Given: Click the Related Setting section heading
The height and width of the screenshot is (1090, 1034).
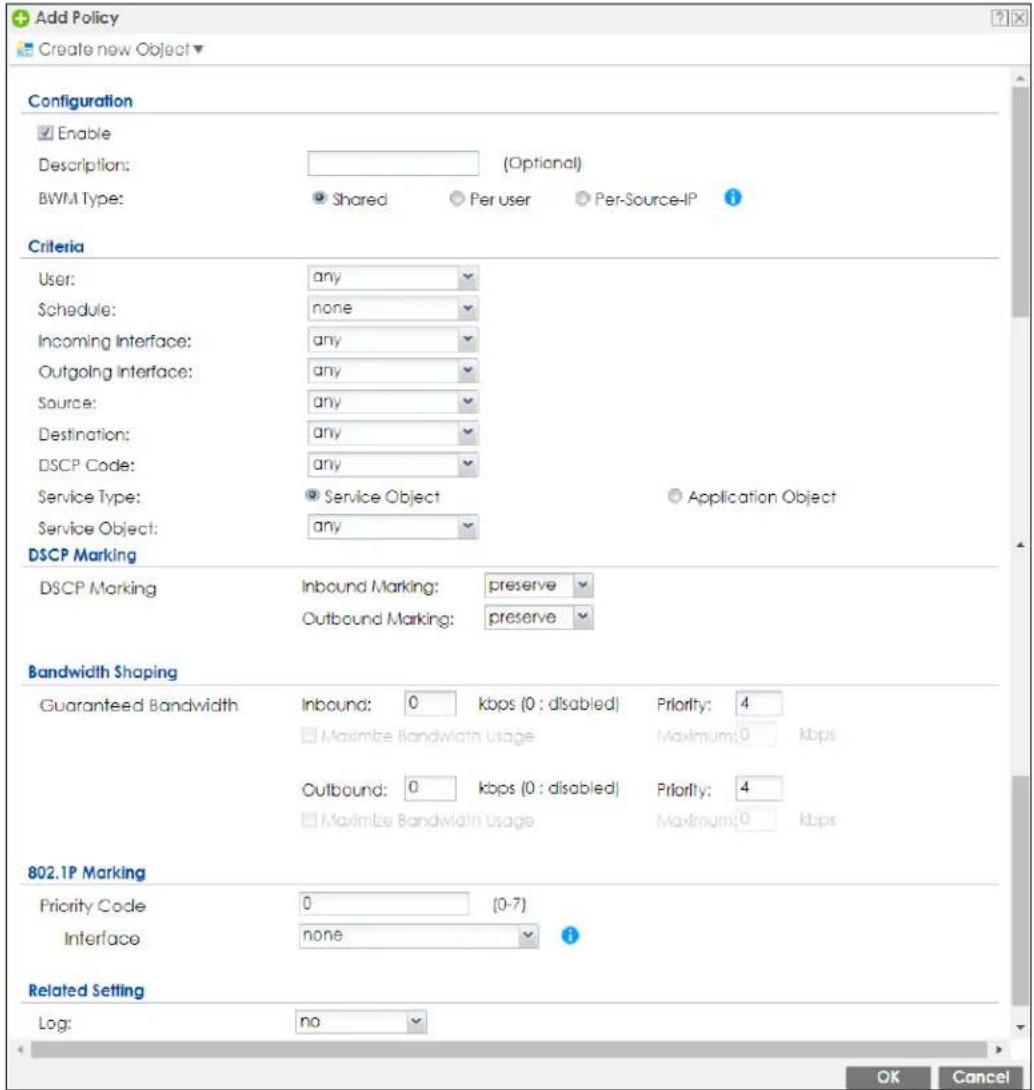Looking at the screenshot, I should click(86, 991).
